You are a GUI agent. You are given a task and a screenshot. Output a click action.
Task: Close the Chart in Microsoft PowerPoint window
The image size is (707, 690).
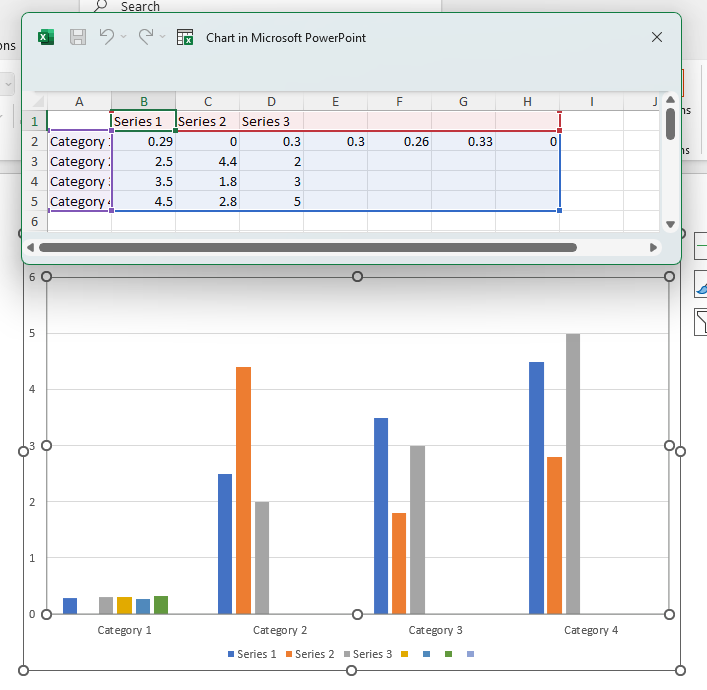click(657, 37)
